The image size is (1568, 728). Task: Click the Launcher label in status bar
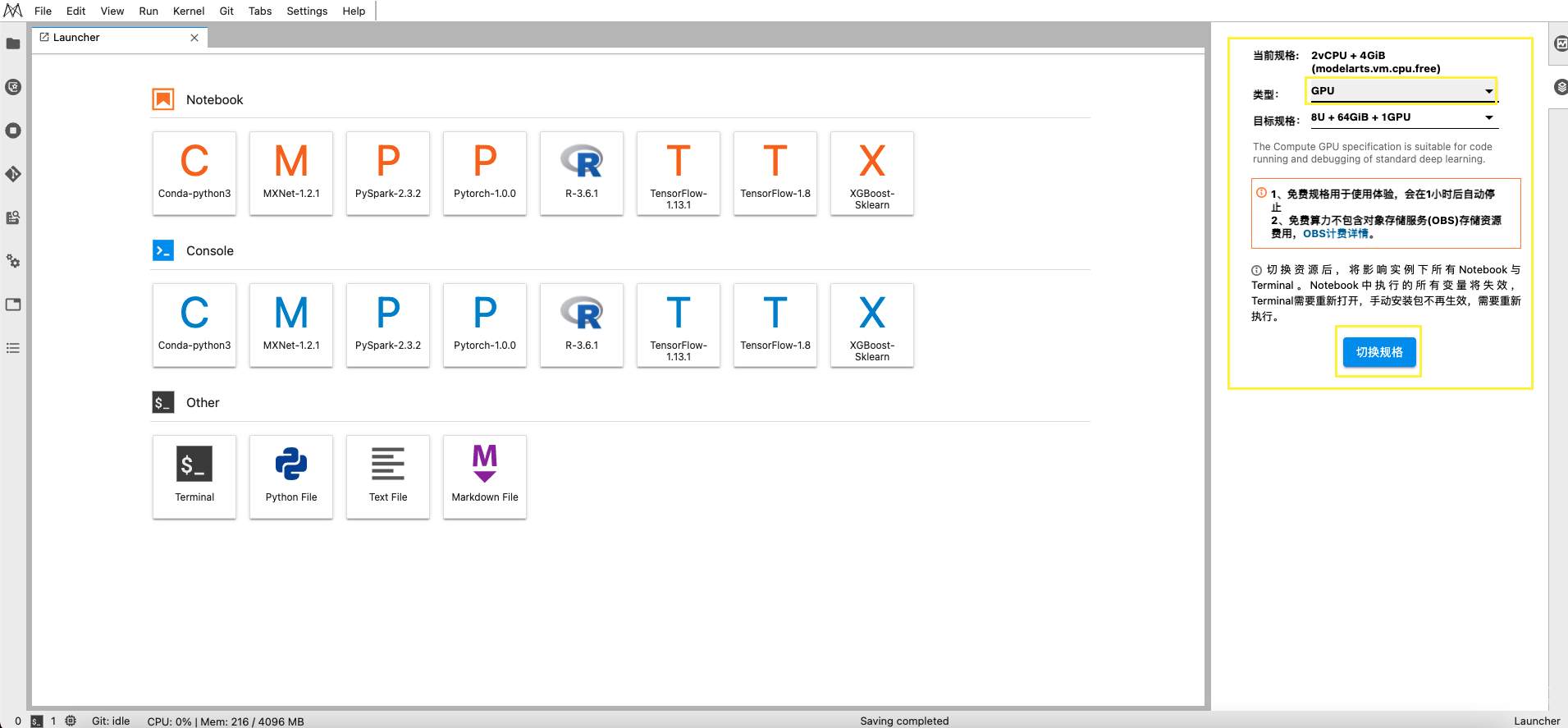(1537, 721)
